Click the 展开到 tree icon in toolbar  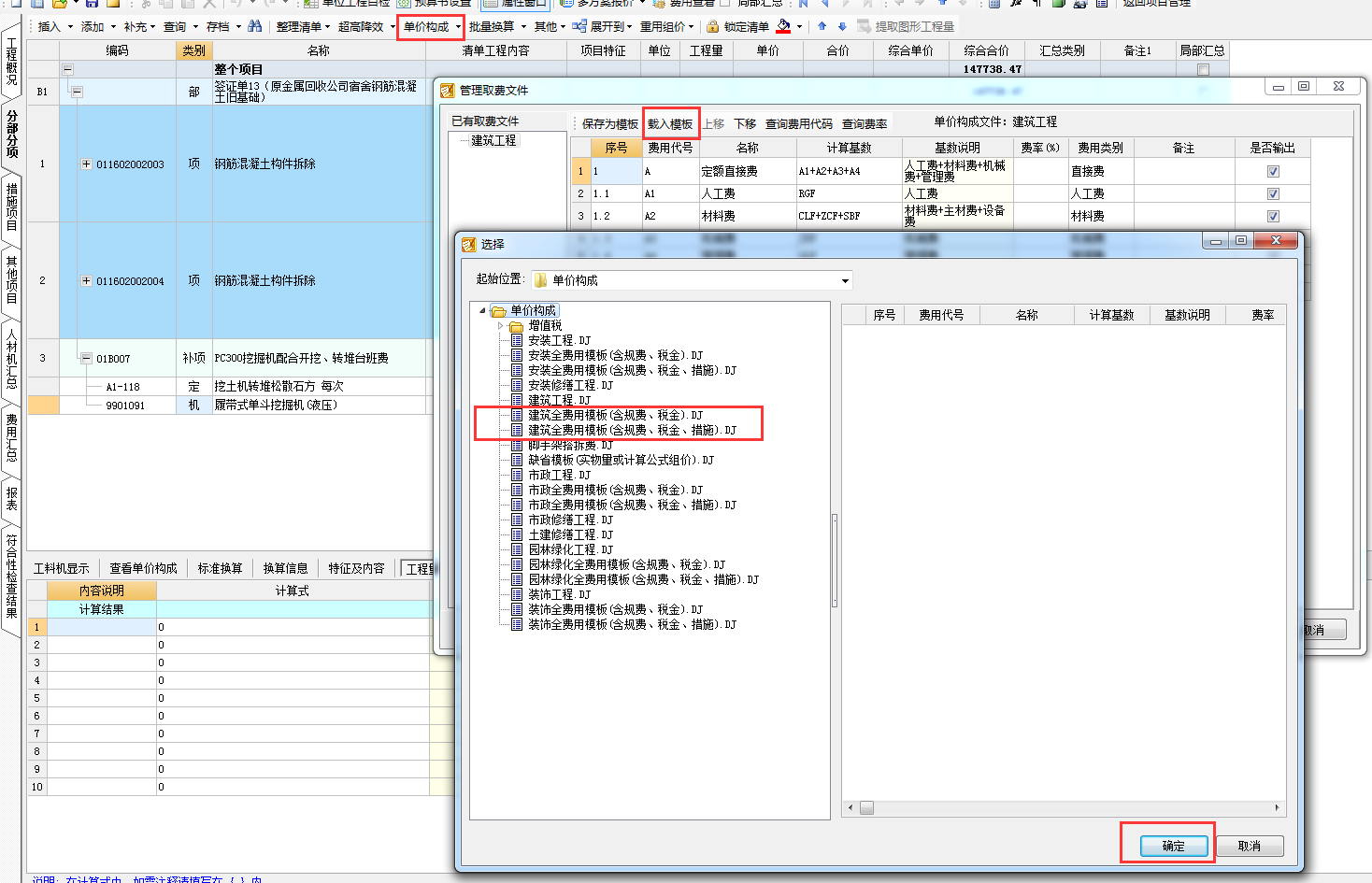tap(579, 26)
